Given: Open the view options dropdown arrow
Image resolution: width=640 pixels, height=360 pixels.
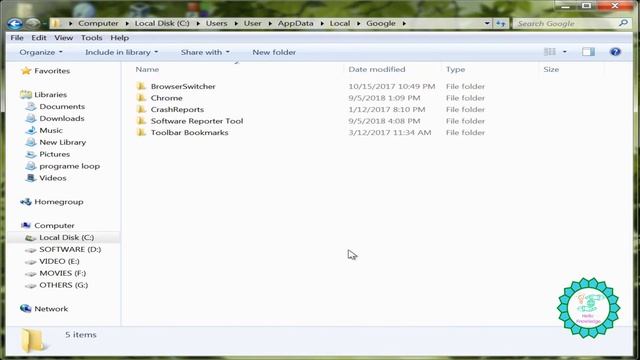Looking at the screenshot, I should pos(564,52).
